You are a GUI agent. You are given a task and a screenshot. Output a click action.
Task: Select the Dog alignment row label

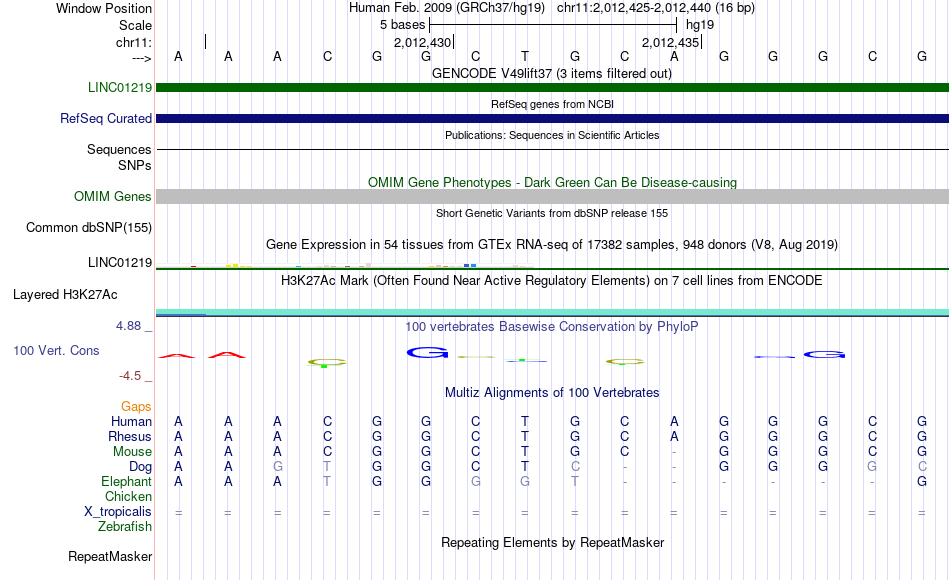pyautogui.click(x=141, y=467)
